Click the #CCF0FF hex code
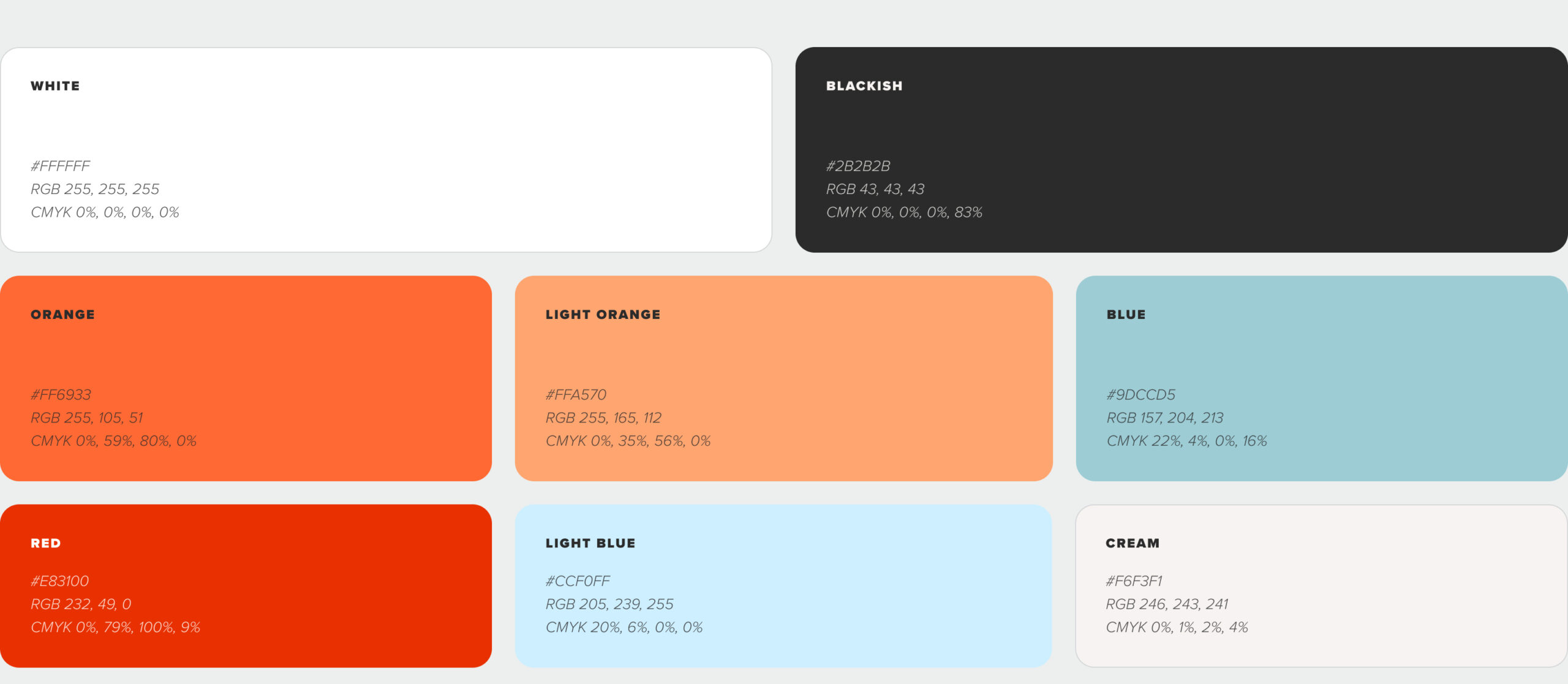The image size is (1568, 684). (x=578, y=581)
